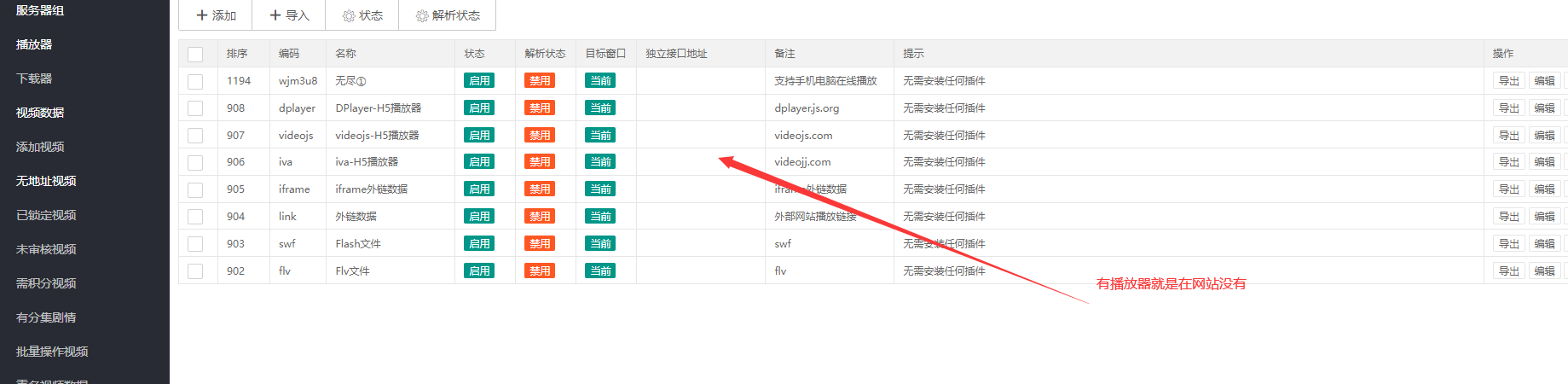Click name cell iva-H5播放器
This screenshot has height=384, width=1568.
tap(367, 162)
